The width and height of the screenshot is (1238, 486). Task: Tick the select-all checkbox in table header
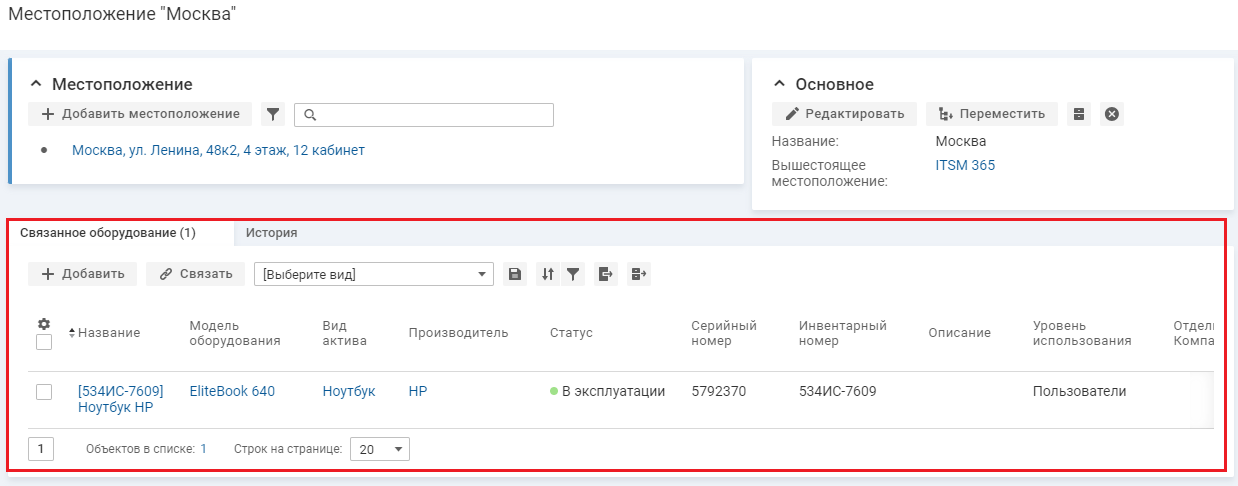click(44, 343)
